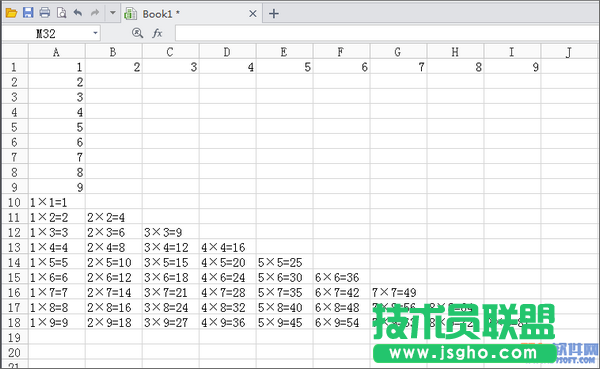Select column G header
Image resolution: width=600 pixels, height=369 pixels.
point(398,52)
